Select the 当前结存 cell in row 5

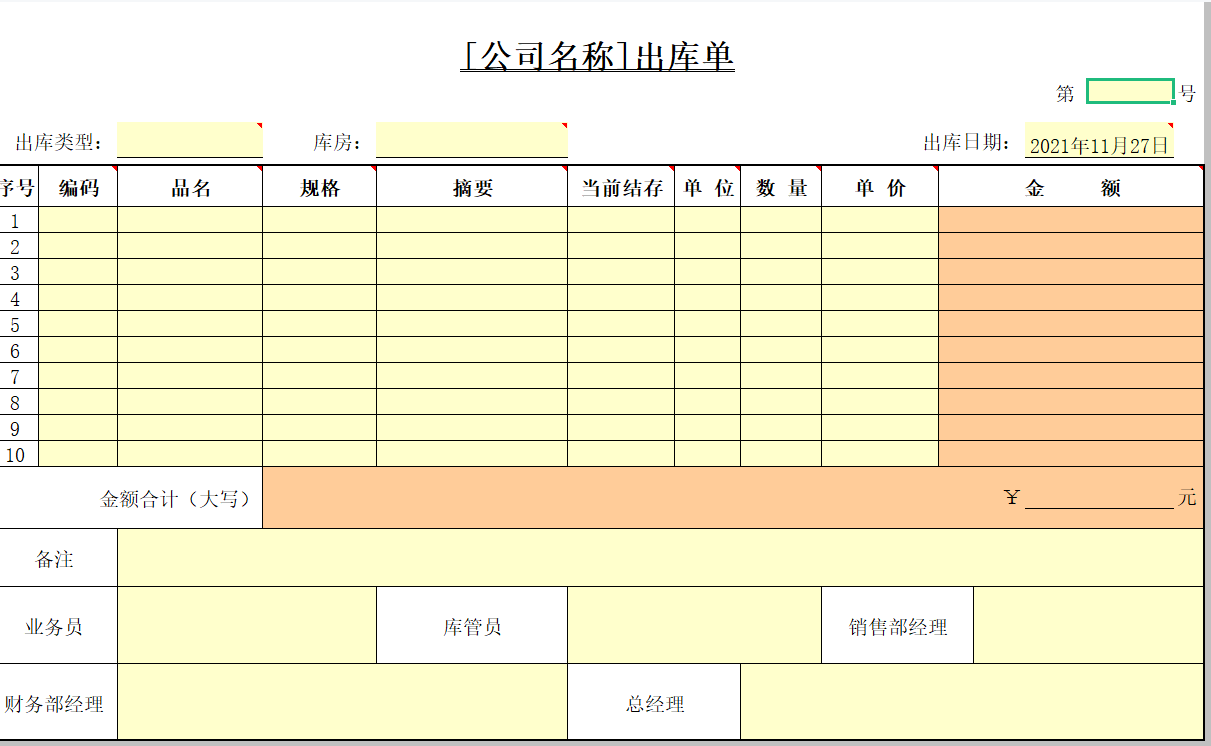620,324
